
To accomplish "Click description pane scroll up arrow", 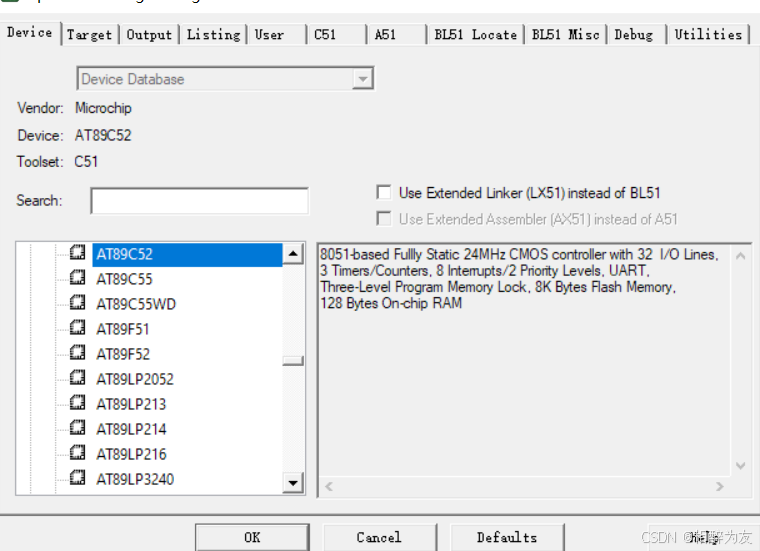I will pos(741,255).
